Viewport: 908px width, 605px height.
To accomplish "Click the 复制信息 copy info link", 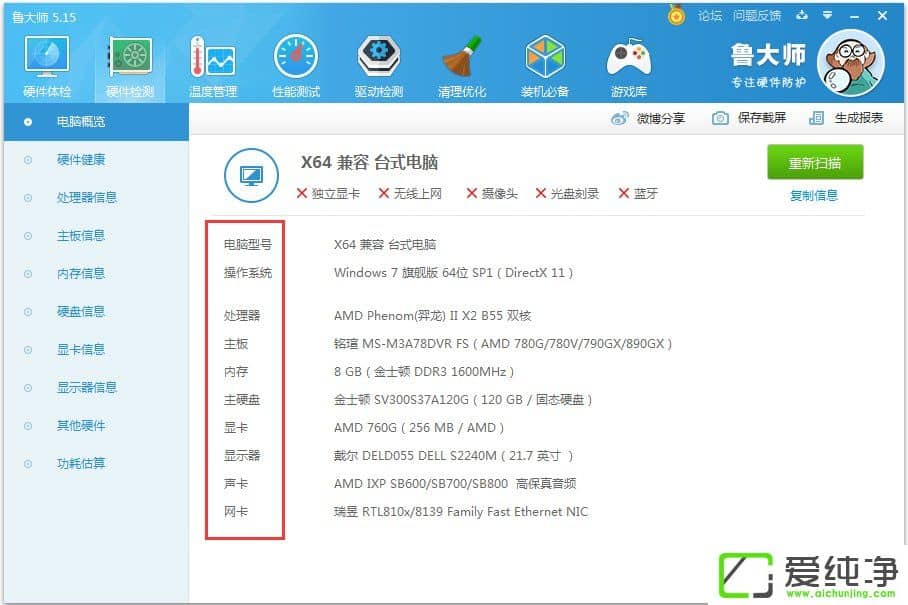I will tap(814, 195).
